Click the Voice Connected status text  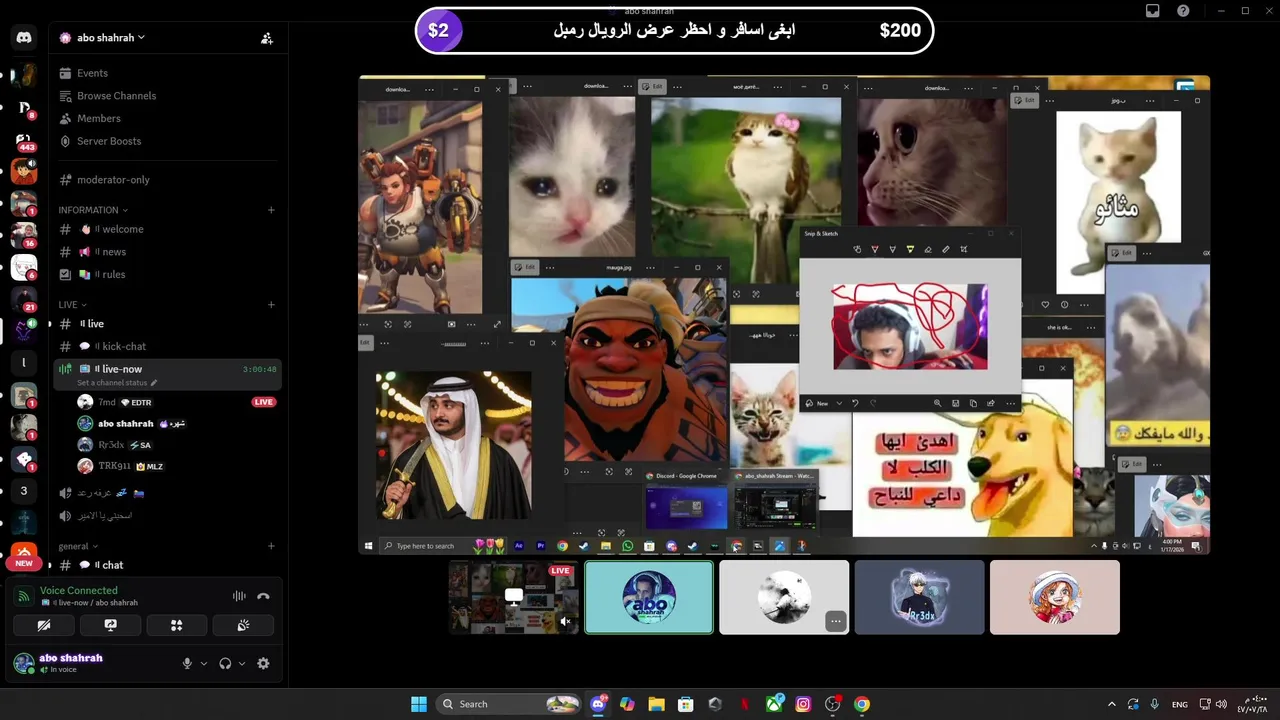click(79, 591)
